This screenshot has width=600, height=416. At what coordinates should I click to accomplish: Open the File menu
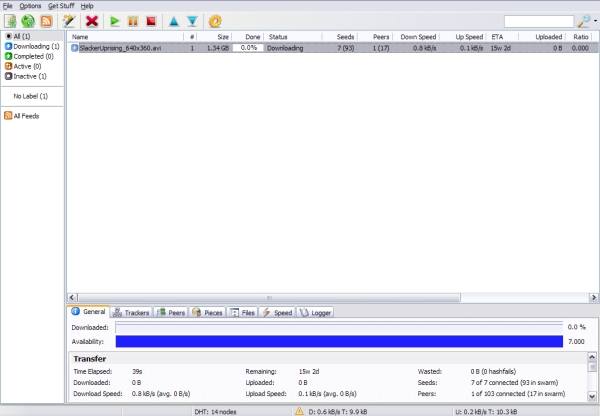tap(8, 6)
